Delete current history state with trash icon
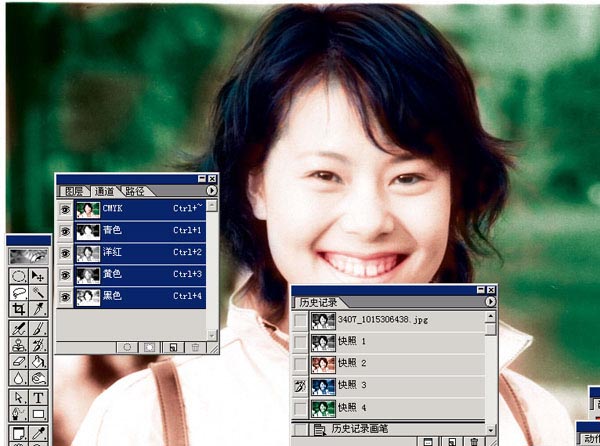 point(474,441)
